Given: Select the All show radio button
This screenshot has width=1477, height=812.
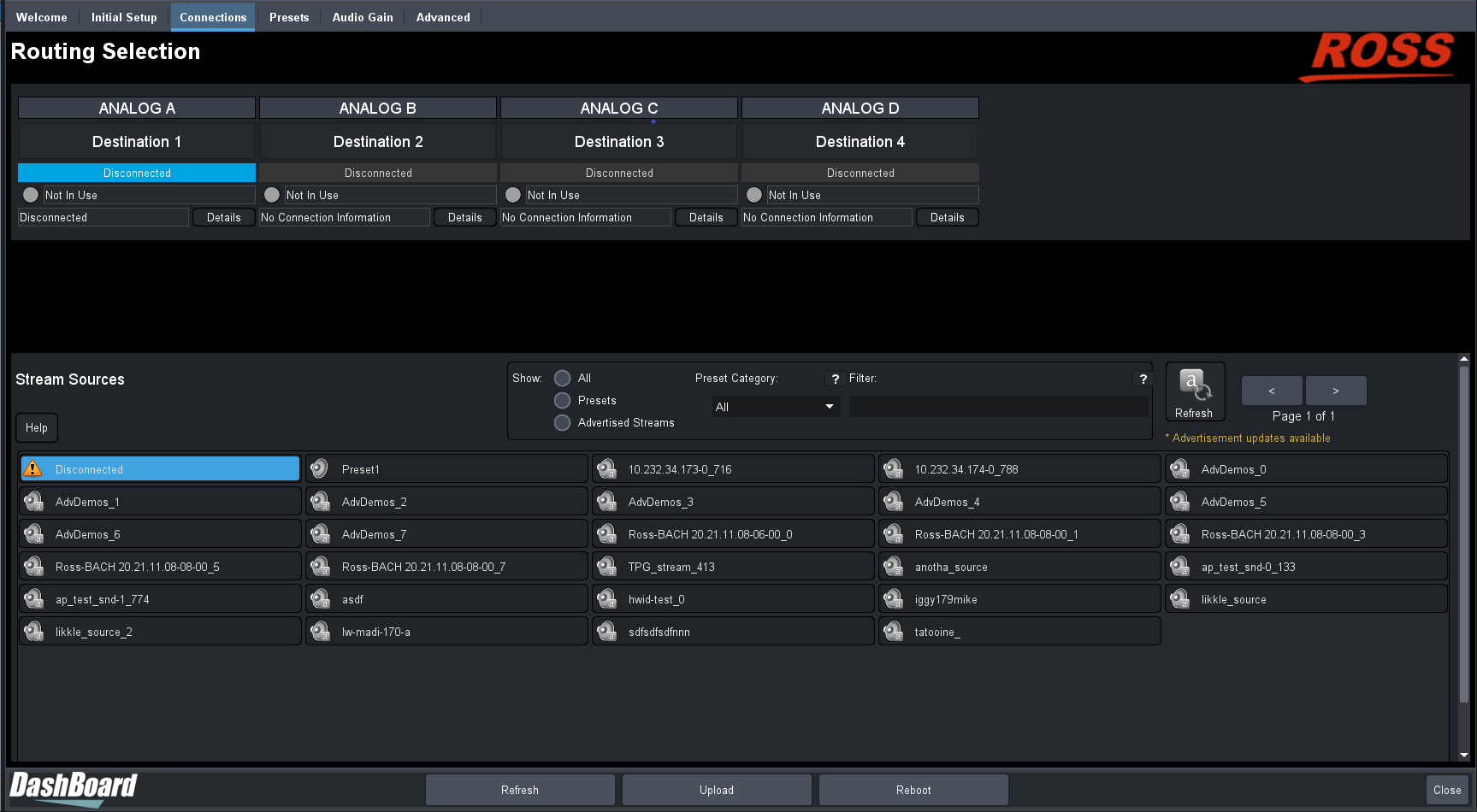Looking at the screenshot, I should click(562, 378).
